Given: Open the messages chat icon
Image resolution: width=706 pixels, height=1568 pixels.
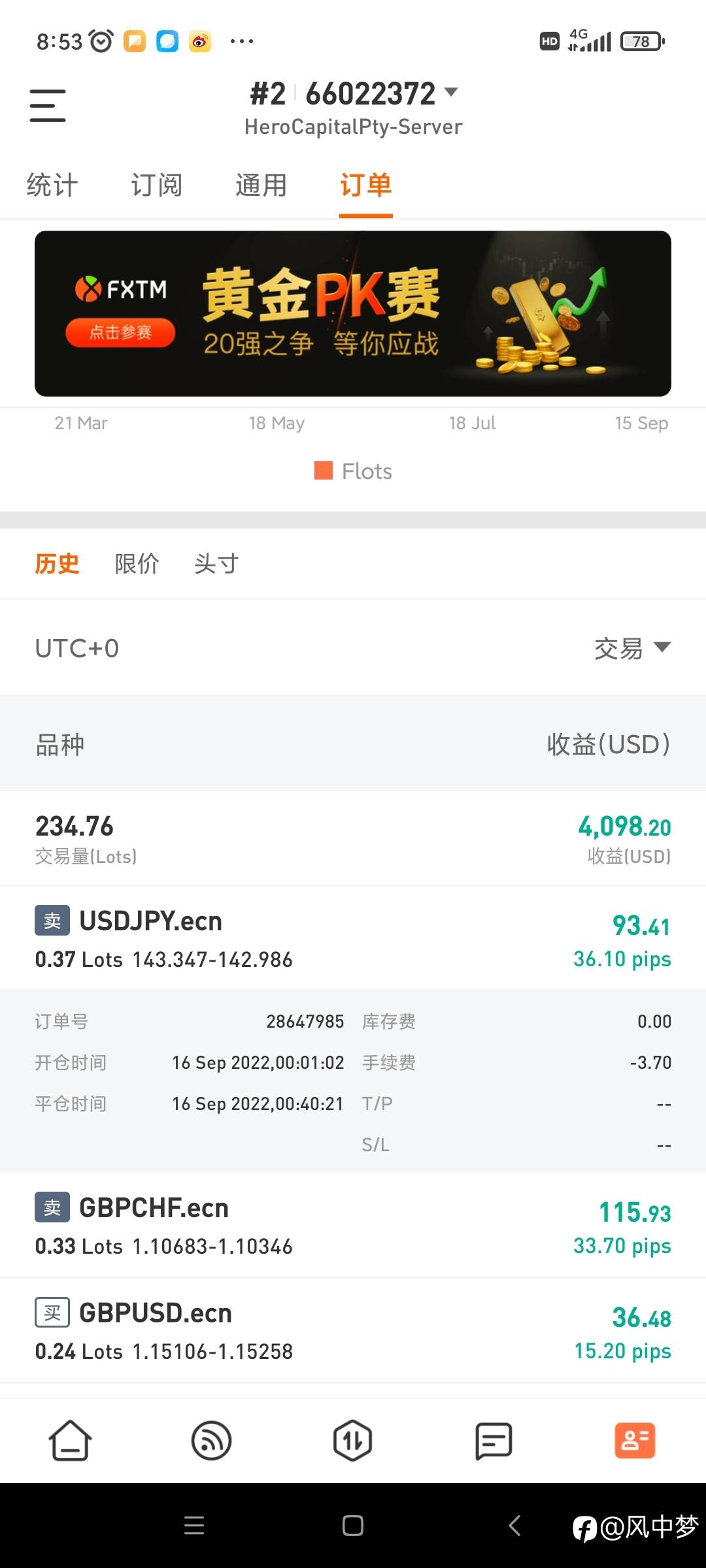Looking at the screenshot, I should 494,1441.
